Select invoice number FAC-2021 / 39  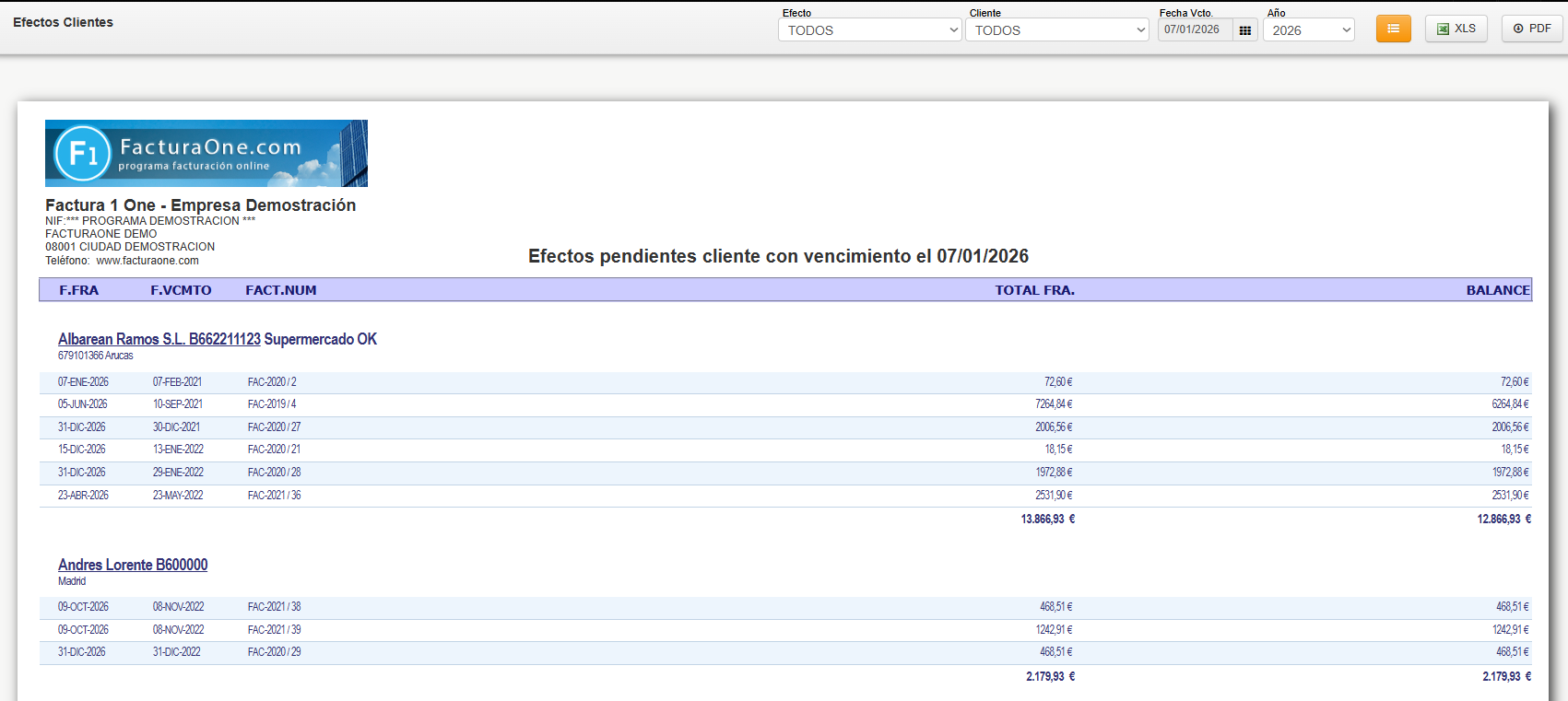pyautogui.click(x=274, y=630)
